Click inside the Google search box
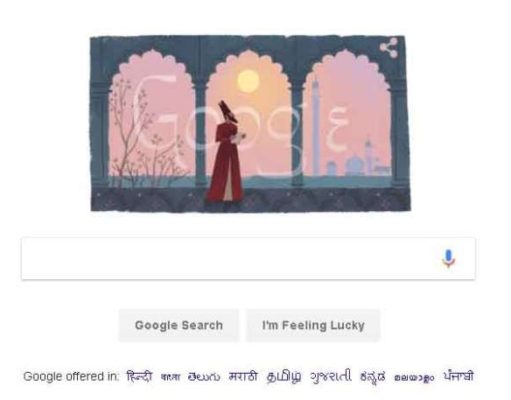The width and height of the screenshot is (511, 400). coord(248,259)
